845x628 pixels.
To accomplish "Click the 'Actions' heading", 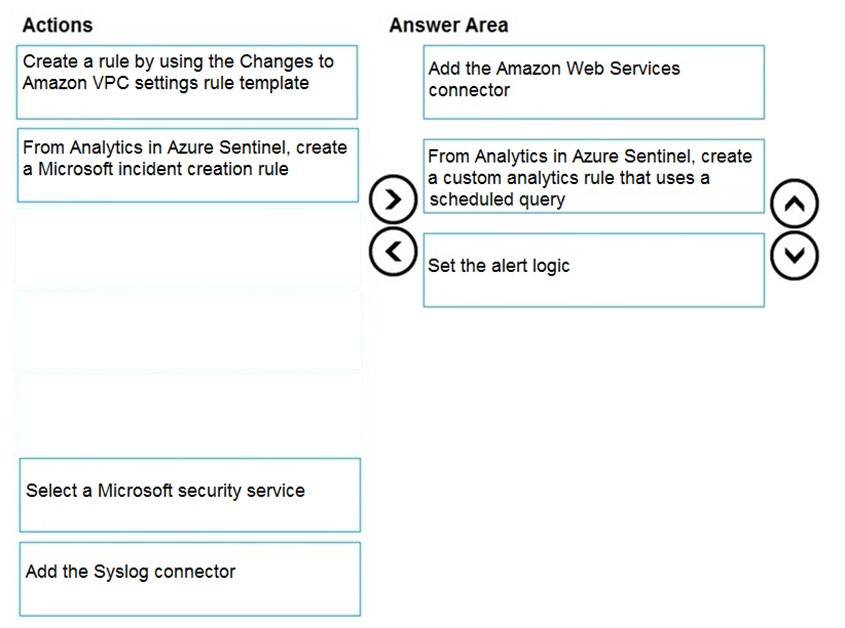I will coord(58,25).
